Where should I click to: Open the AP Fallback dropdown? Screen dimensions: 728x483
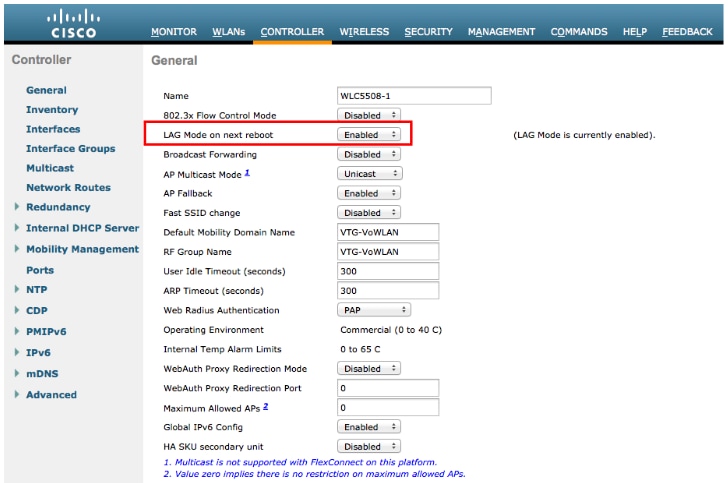pyautogui.click(x=369, y=193)
